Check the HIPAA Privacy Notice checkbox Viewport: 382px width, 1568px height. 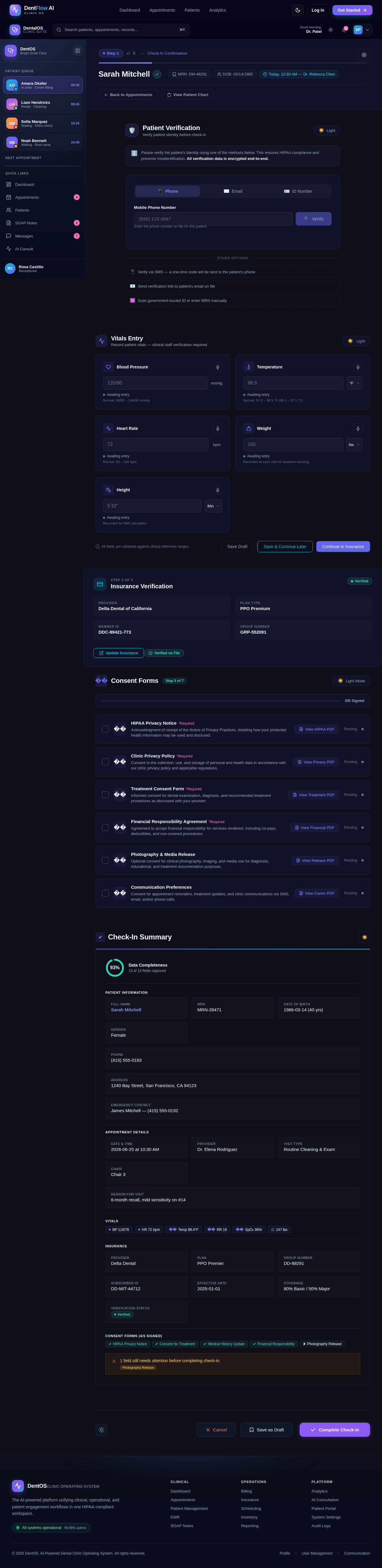click(x=105, y=729)
